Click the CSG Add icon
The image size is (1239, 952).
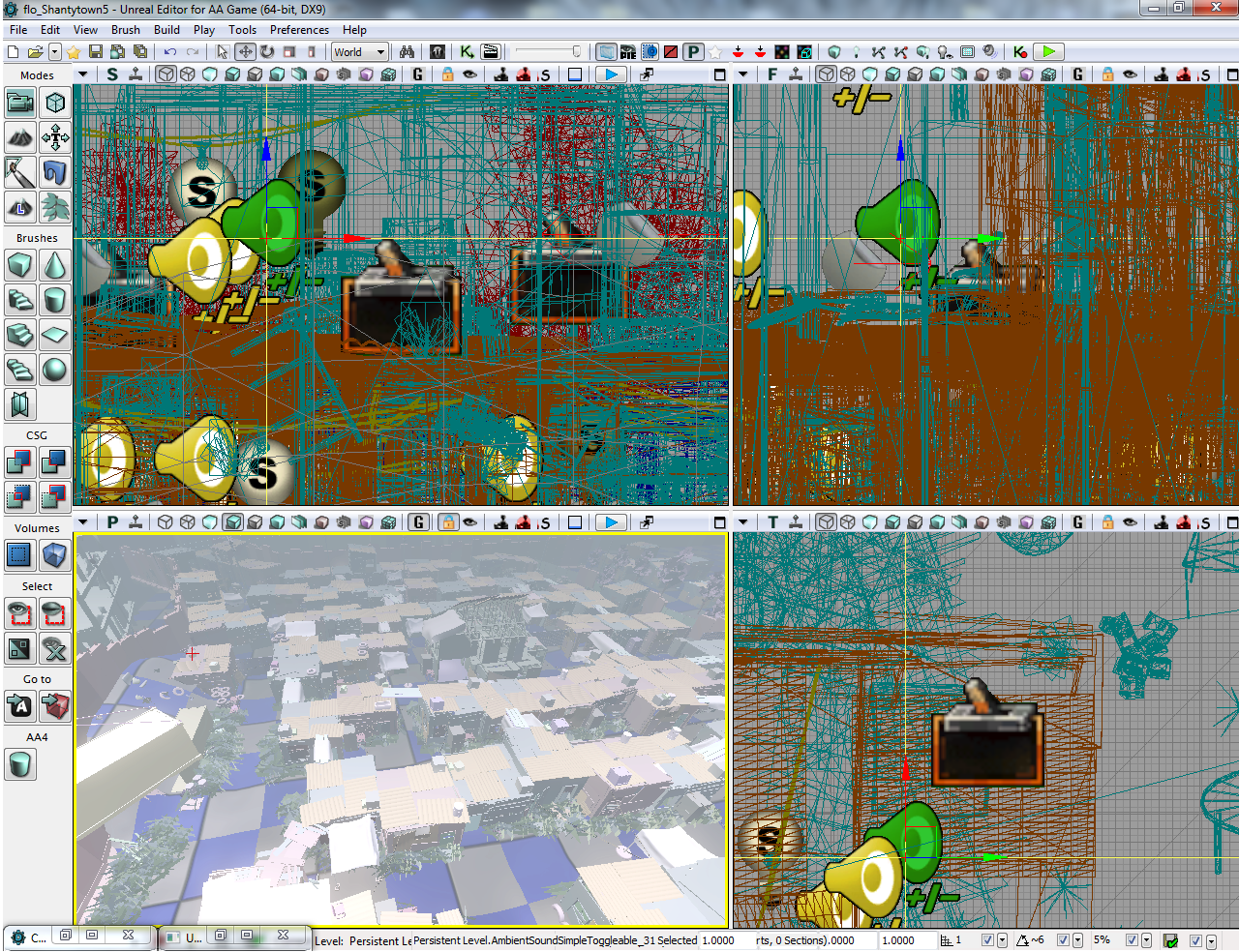(x=20, y=462)
